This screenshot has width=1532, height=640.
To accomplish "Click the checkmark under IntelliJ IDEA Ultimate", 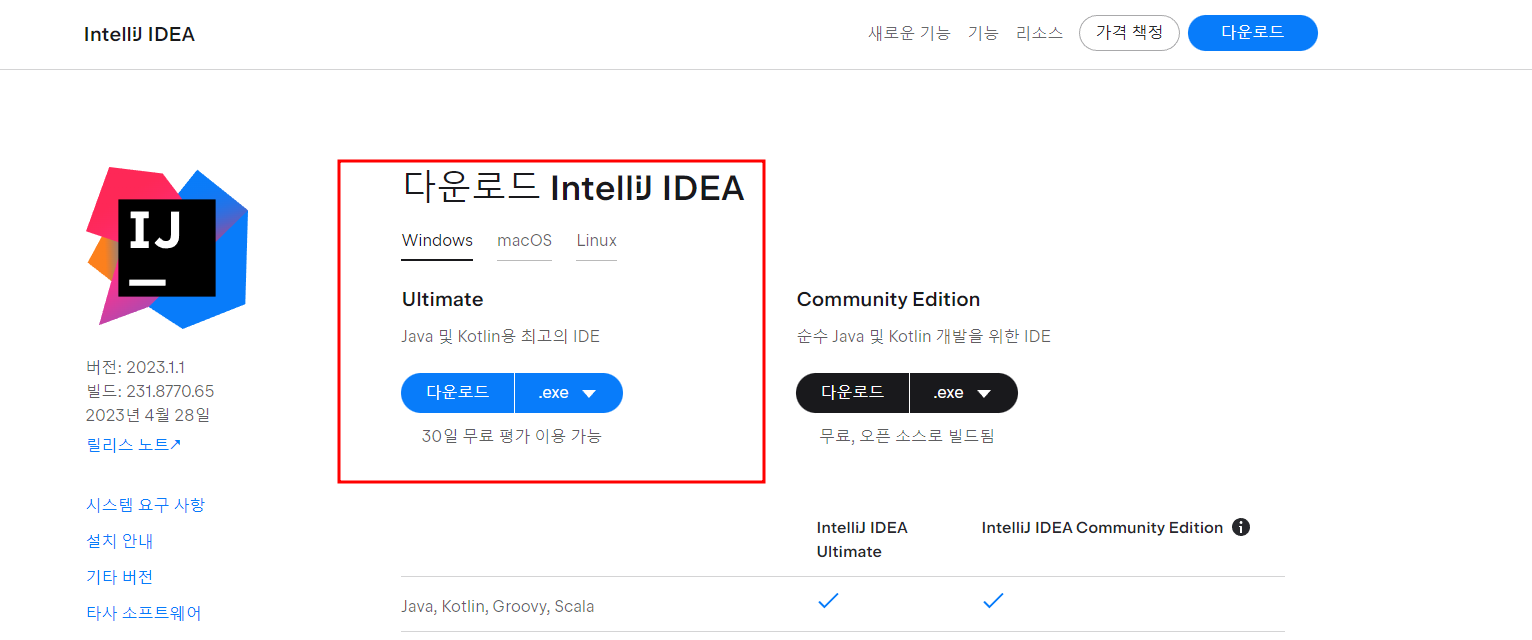I will [x=828, y=600].
